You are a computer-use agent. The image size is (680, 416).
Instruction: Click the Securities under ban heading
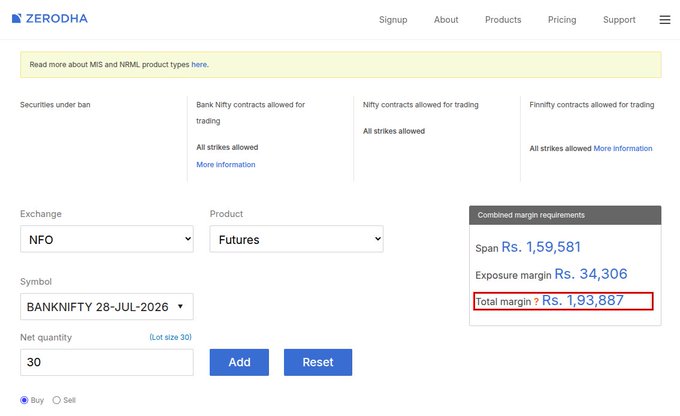coord(55,105)
